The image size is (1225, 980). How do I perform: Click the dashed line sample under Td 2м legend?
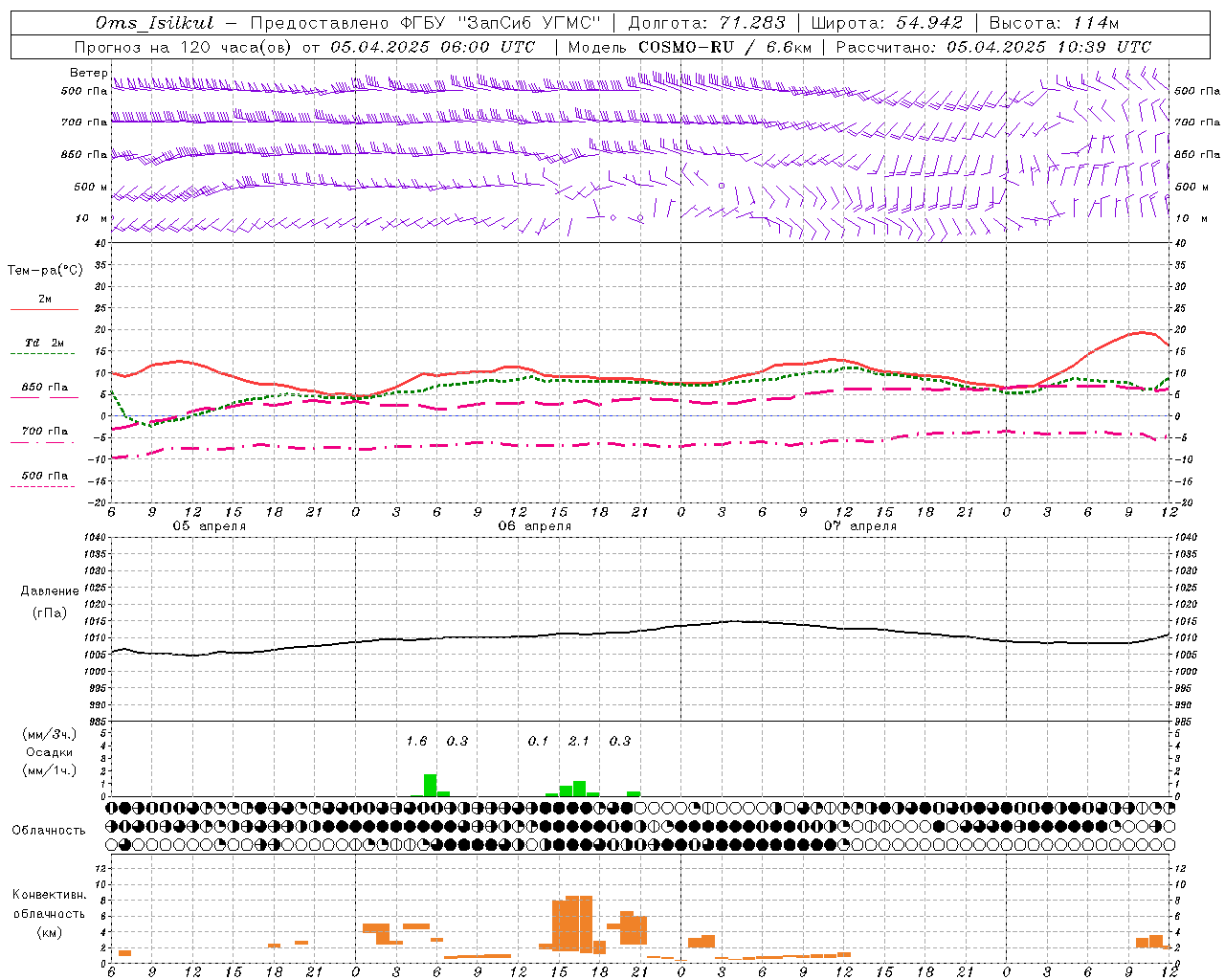coord(42,354)
